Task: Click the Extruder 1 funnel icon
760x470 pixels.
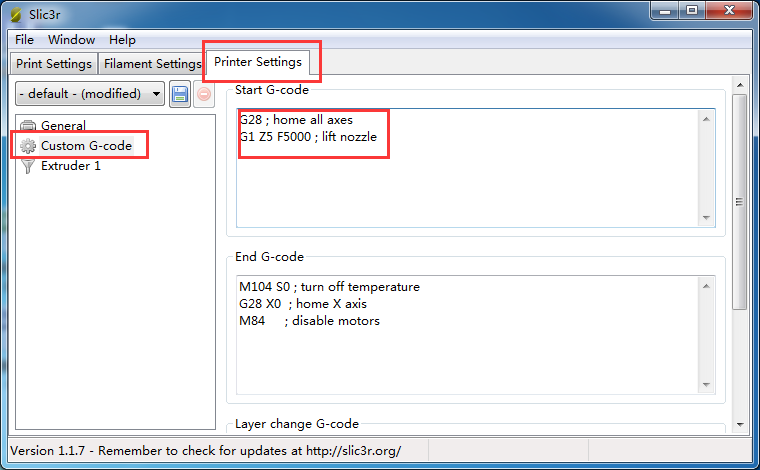Action: [28, 166]
